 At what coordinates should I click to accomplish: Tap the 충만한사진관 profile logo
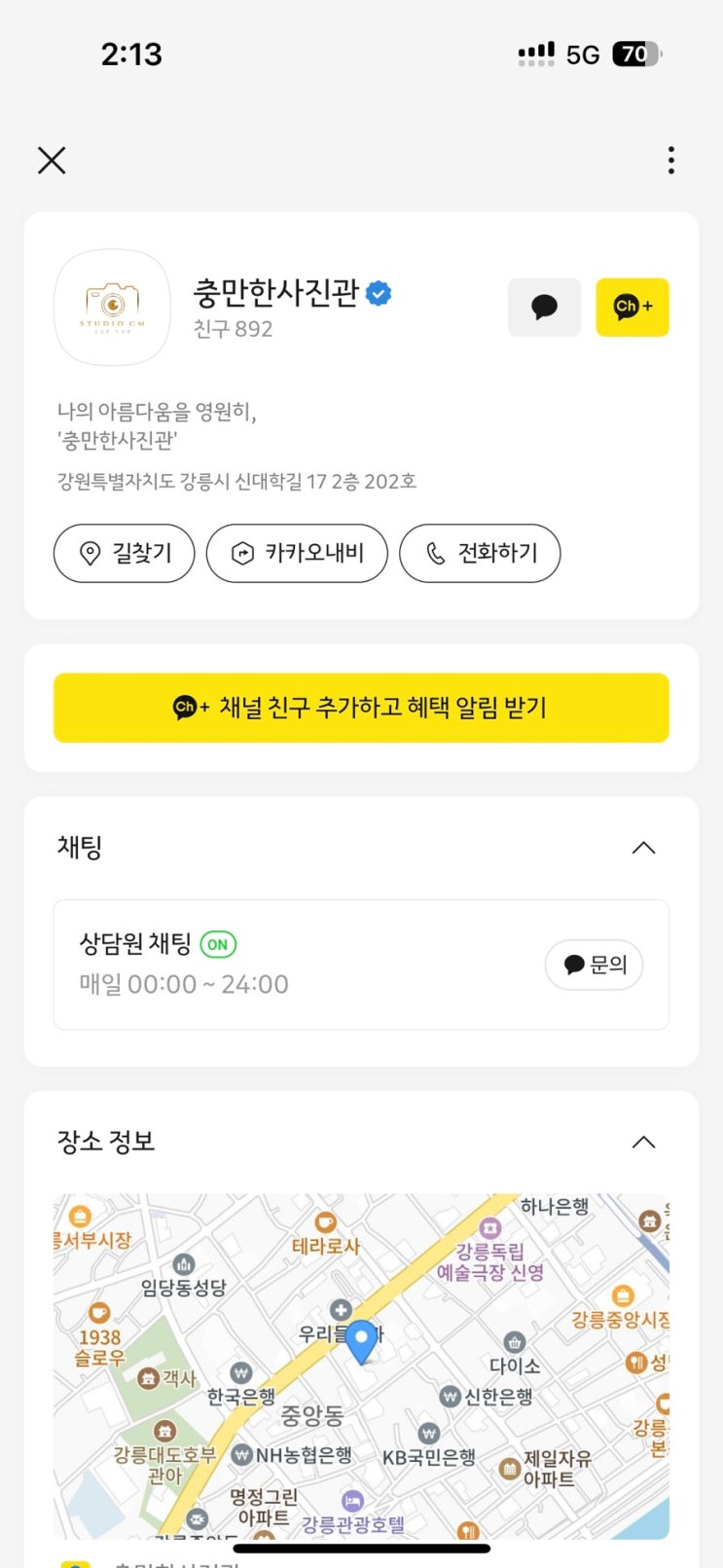pos(112,308)
